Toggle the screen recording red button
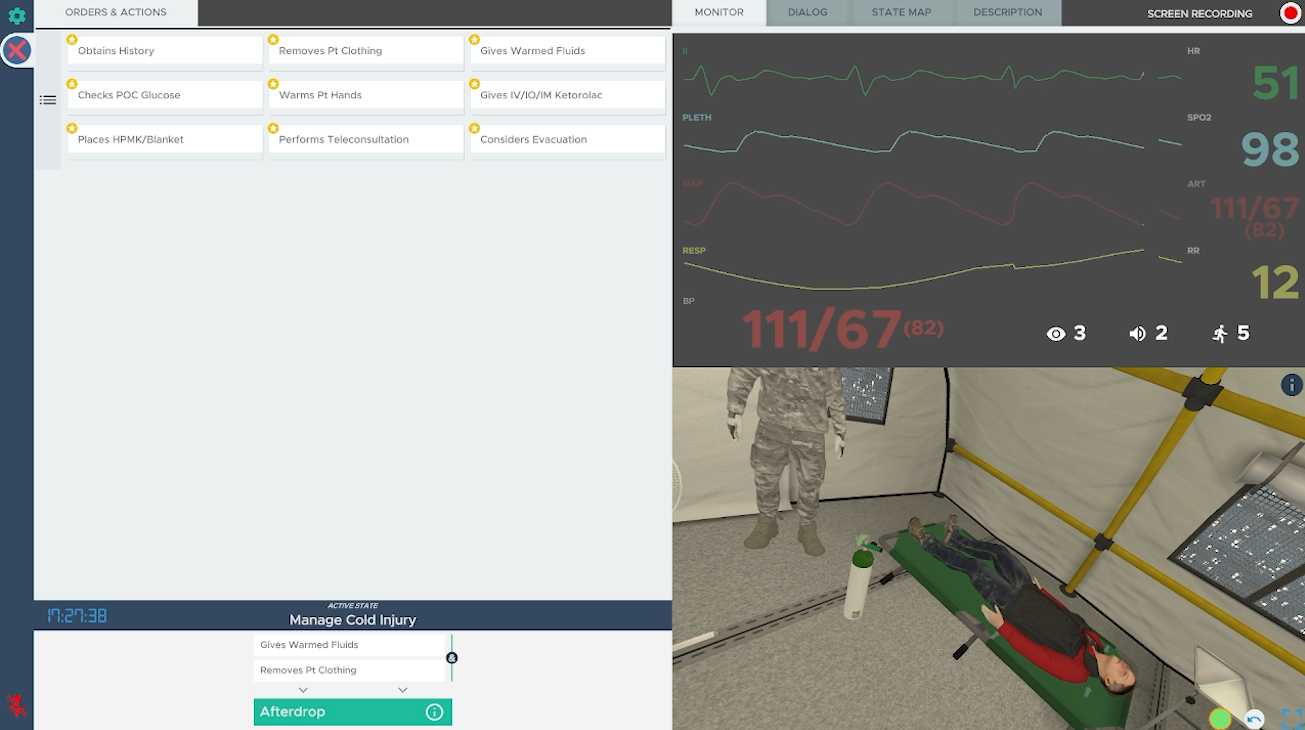This screenshot has width=1305, height=730. coord(1290,13)
